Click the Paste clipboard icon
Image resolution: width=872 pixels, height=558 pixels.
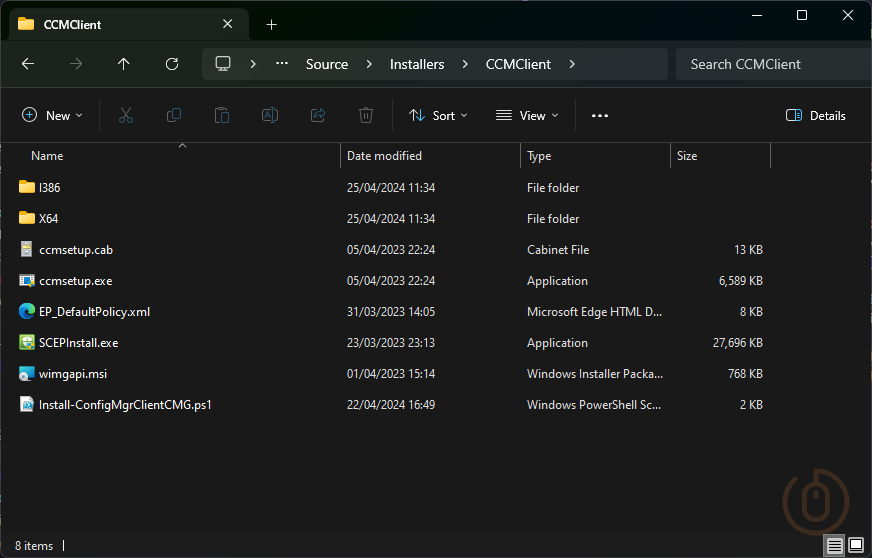pyautogui.click(x=222, y=115)
